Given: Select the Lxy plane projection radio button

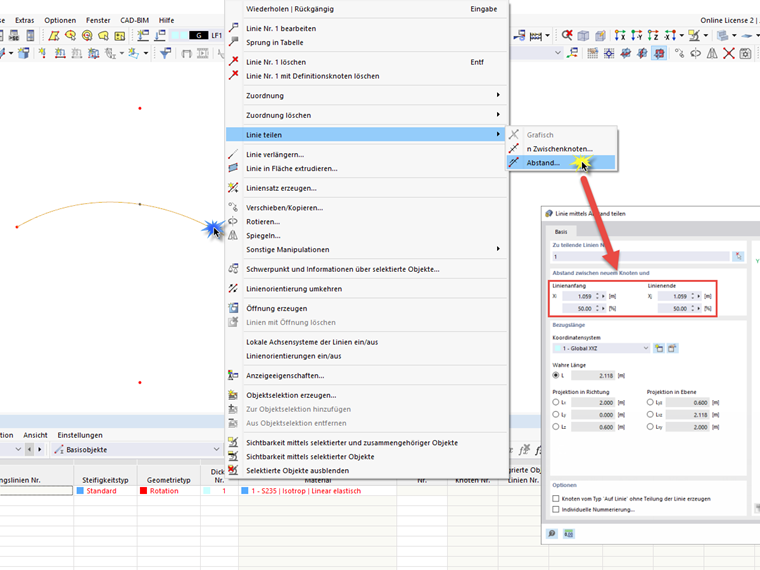Looking at the screenshot, I should 650,427.
